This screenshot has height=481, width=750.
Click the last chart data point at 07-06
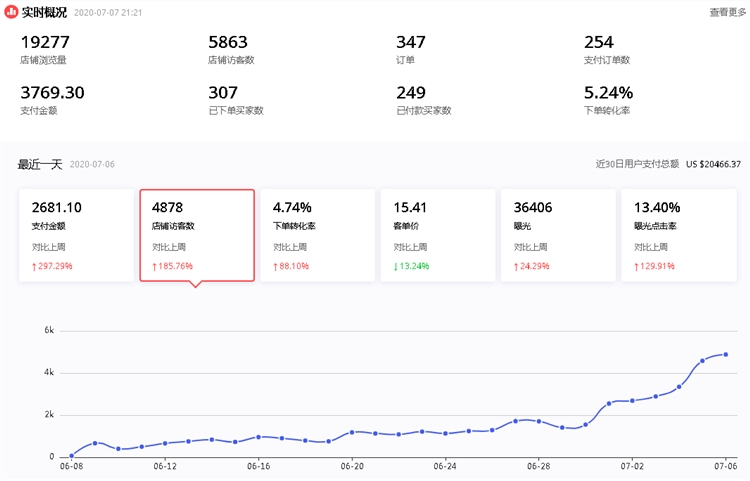pos(725,354)
